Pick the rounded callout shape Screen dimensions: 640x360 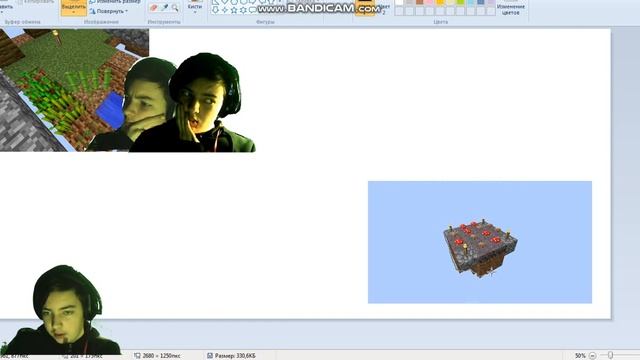tap(253, 10)
